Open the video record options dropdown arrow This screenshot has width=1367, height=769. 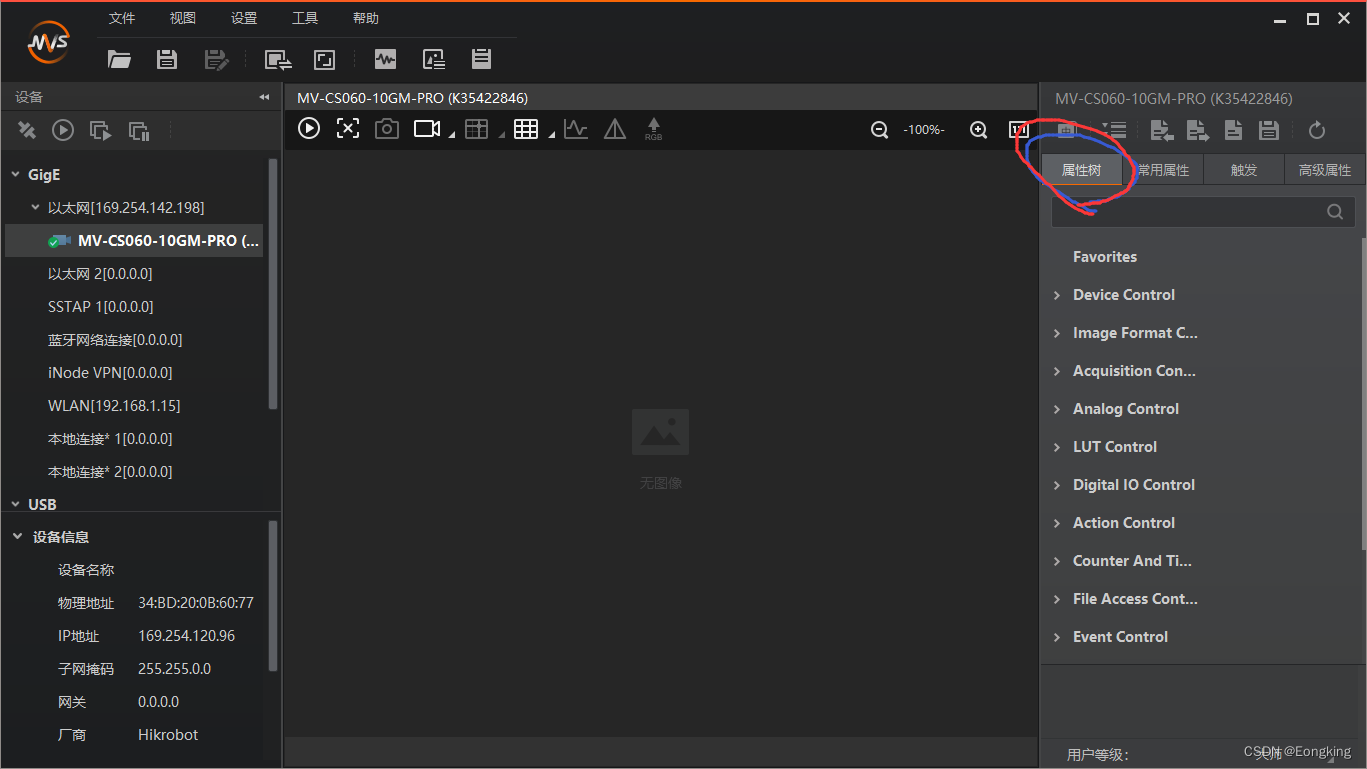tap(451, 135)
